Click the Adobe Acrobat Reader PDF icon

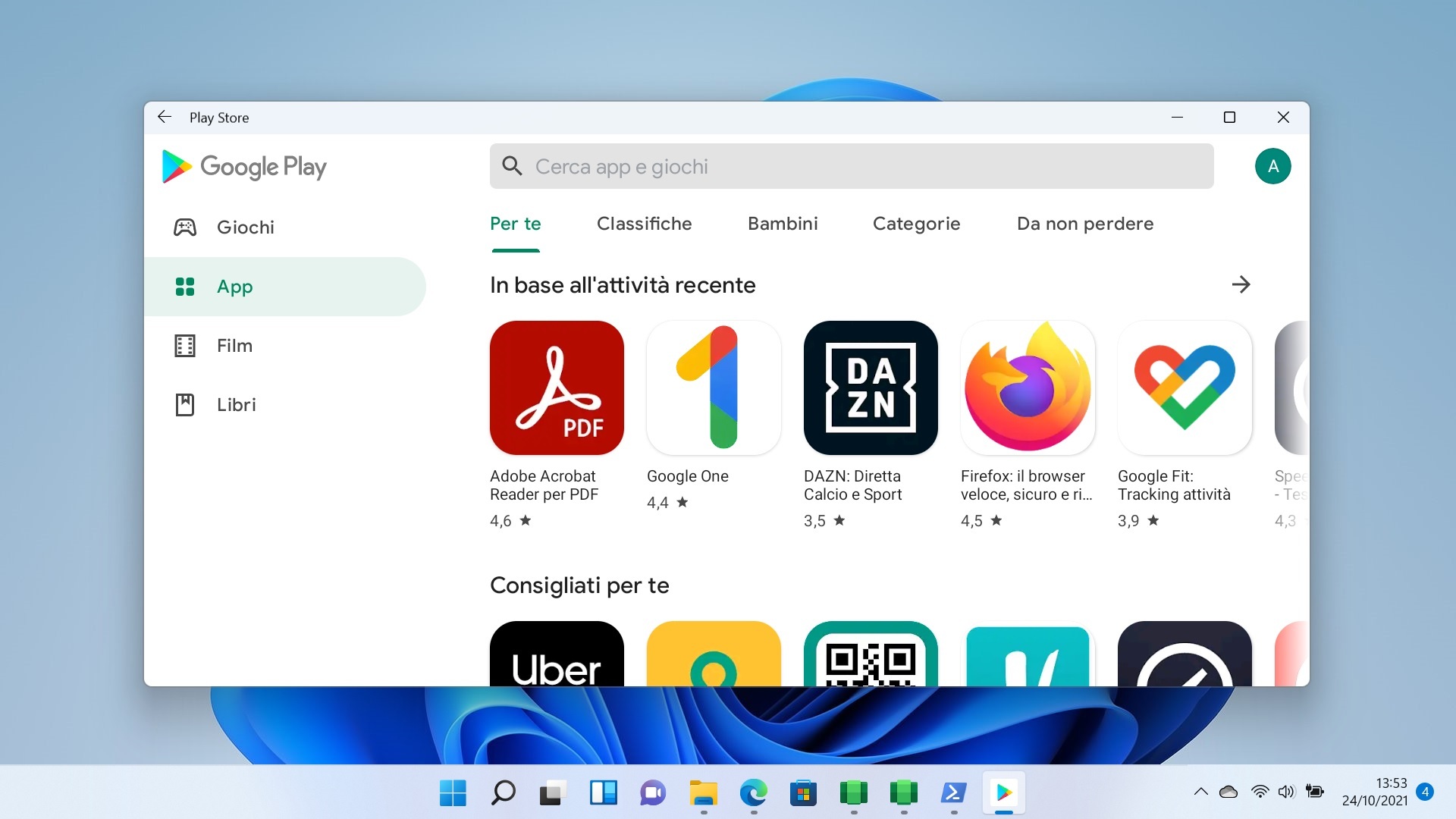(x=556, y=387)
